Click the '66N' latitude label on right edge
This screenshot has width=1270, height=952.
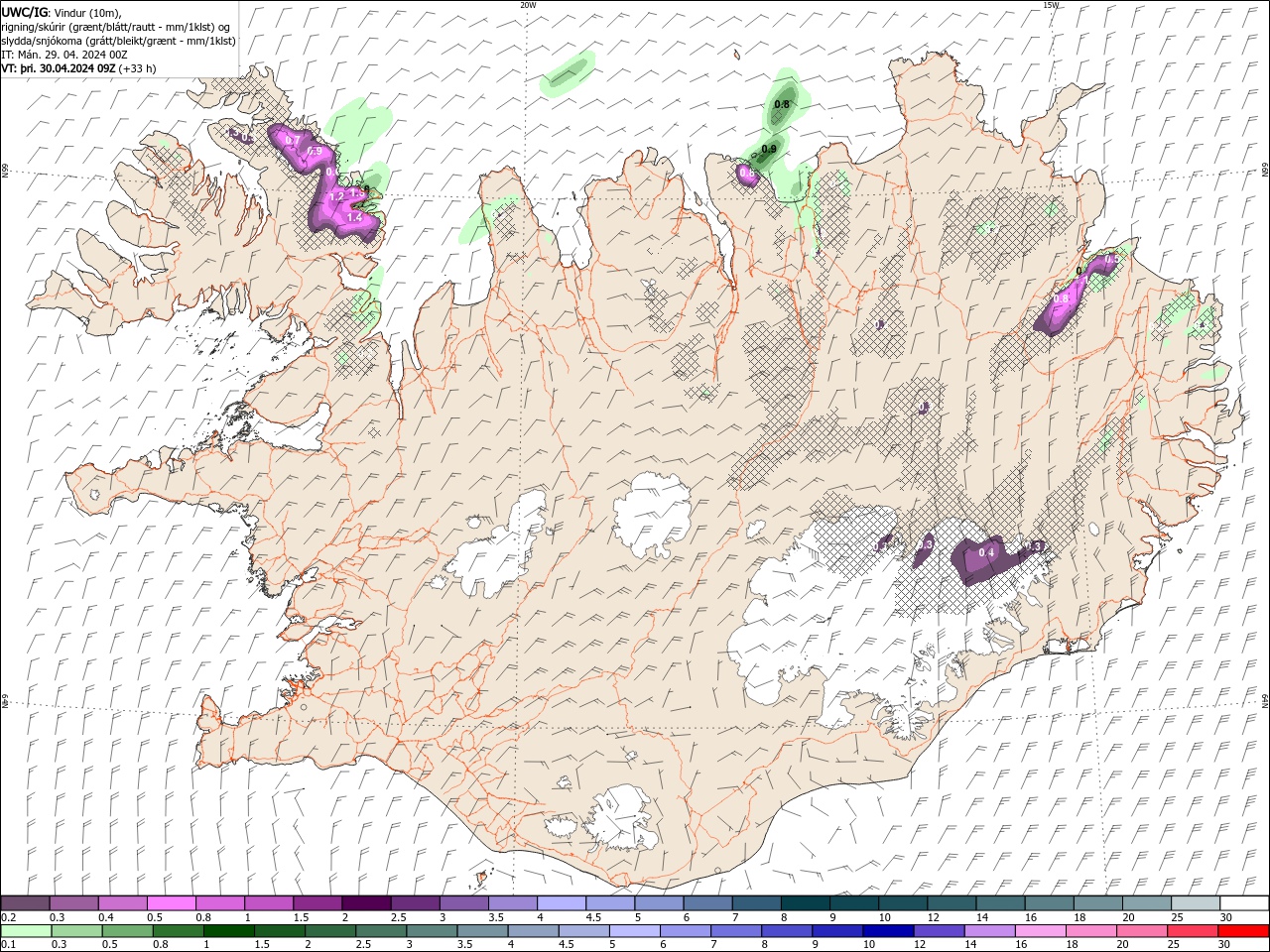tap(1265, 171)
